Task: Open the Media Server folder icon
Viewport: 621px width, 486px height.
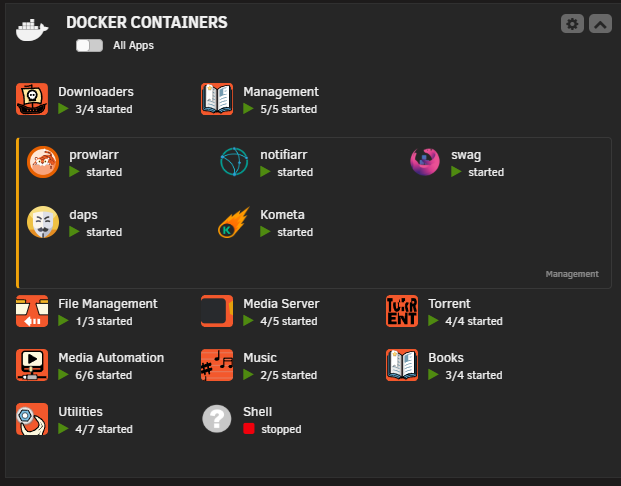Action: (217, 311)
